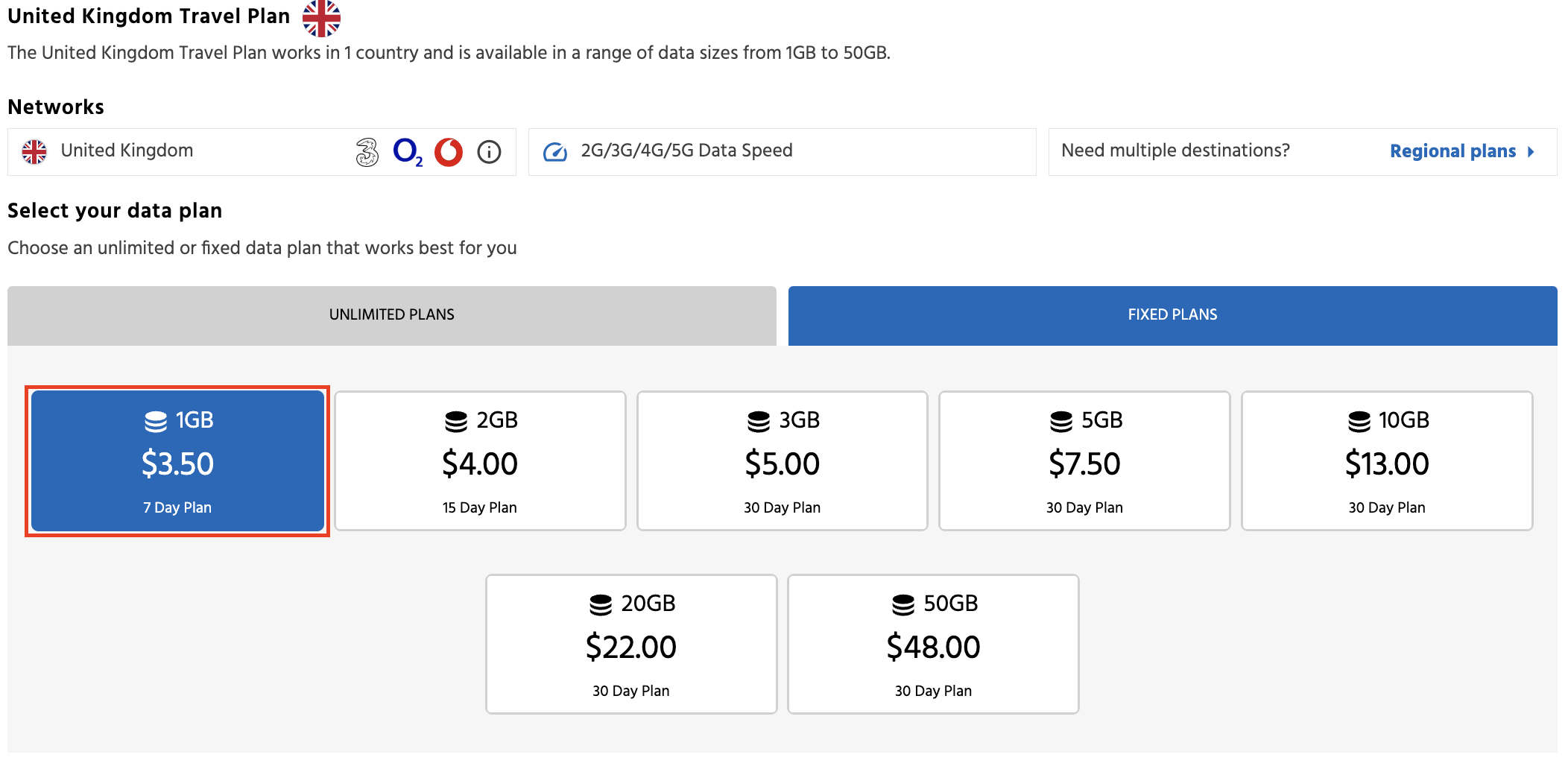Choose the 3GB $5.00 plan
Image resolution: width=1568 pixels, height=766 pixels.
782,461
